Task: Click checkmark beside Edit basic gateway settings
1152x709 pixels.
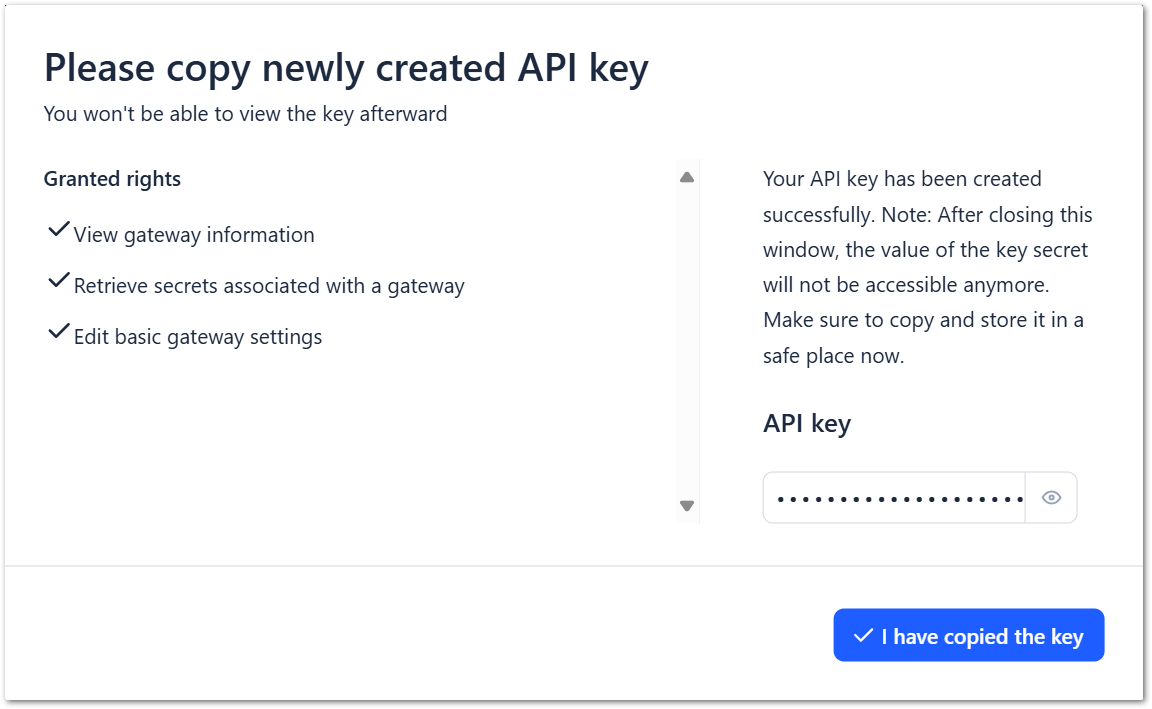Action: 58,333
